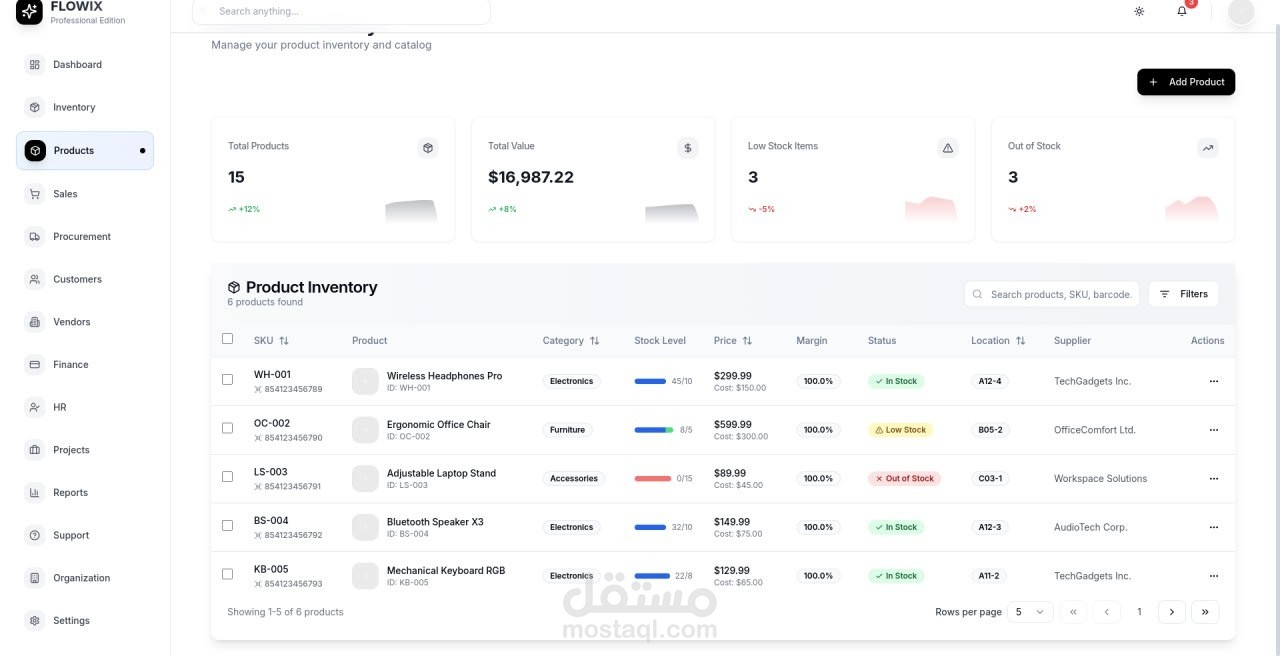Click page number 1 button
Screen dimensions: 1280x656
coord(1139,612)
